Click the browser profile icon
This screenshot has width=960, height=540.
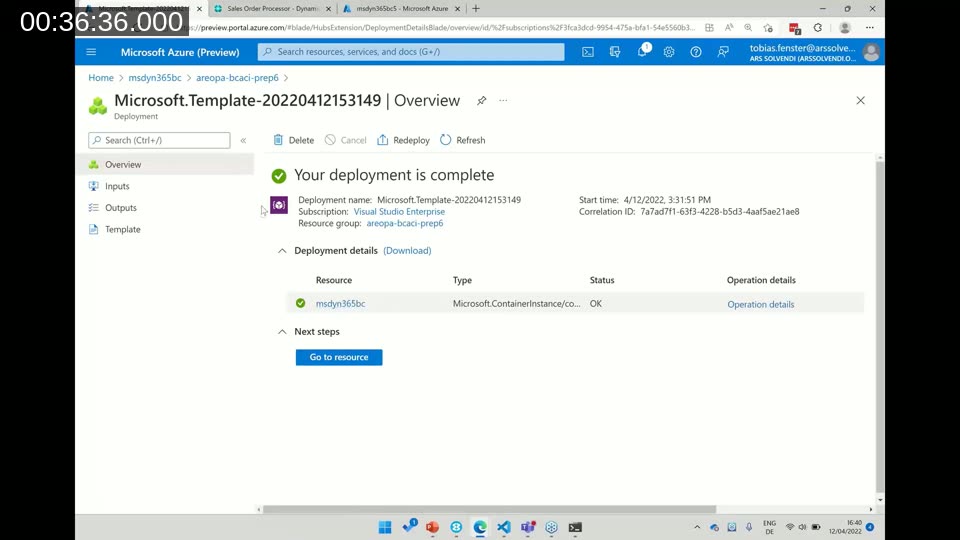point(845,28)
